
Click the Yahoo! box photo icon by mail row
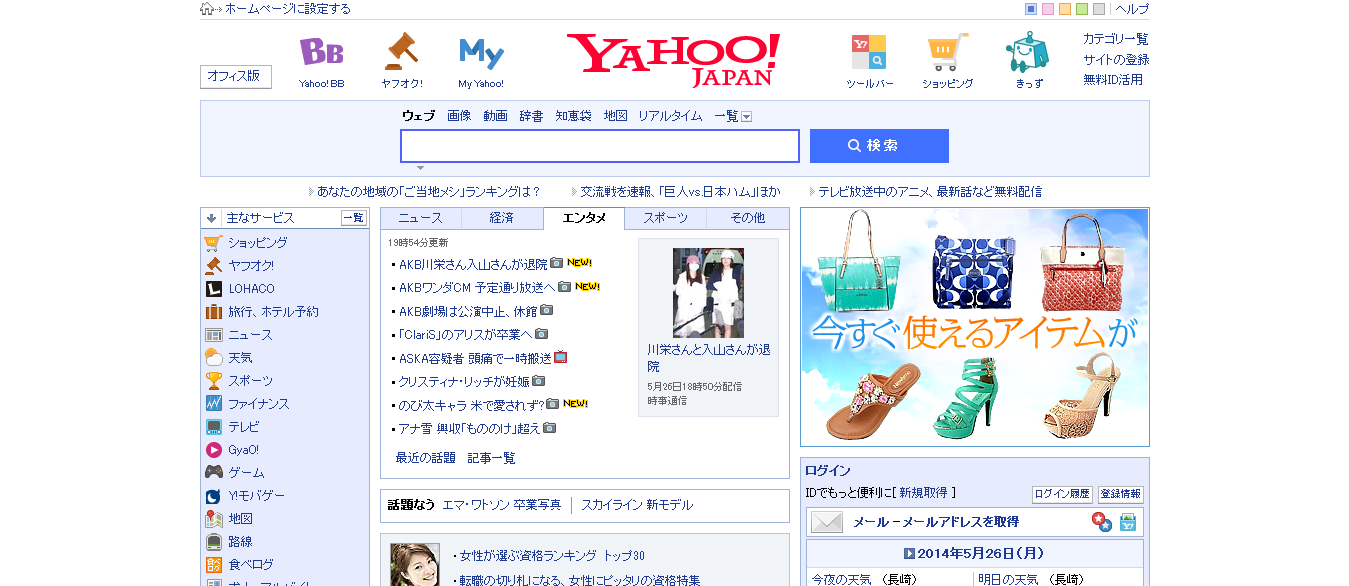click(x=1128, y=522)
